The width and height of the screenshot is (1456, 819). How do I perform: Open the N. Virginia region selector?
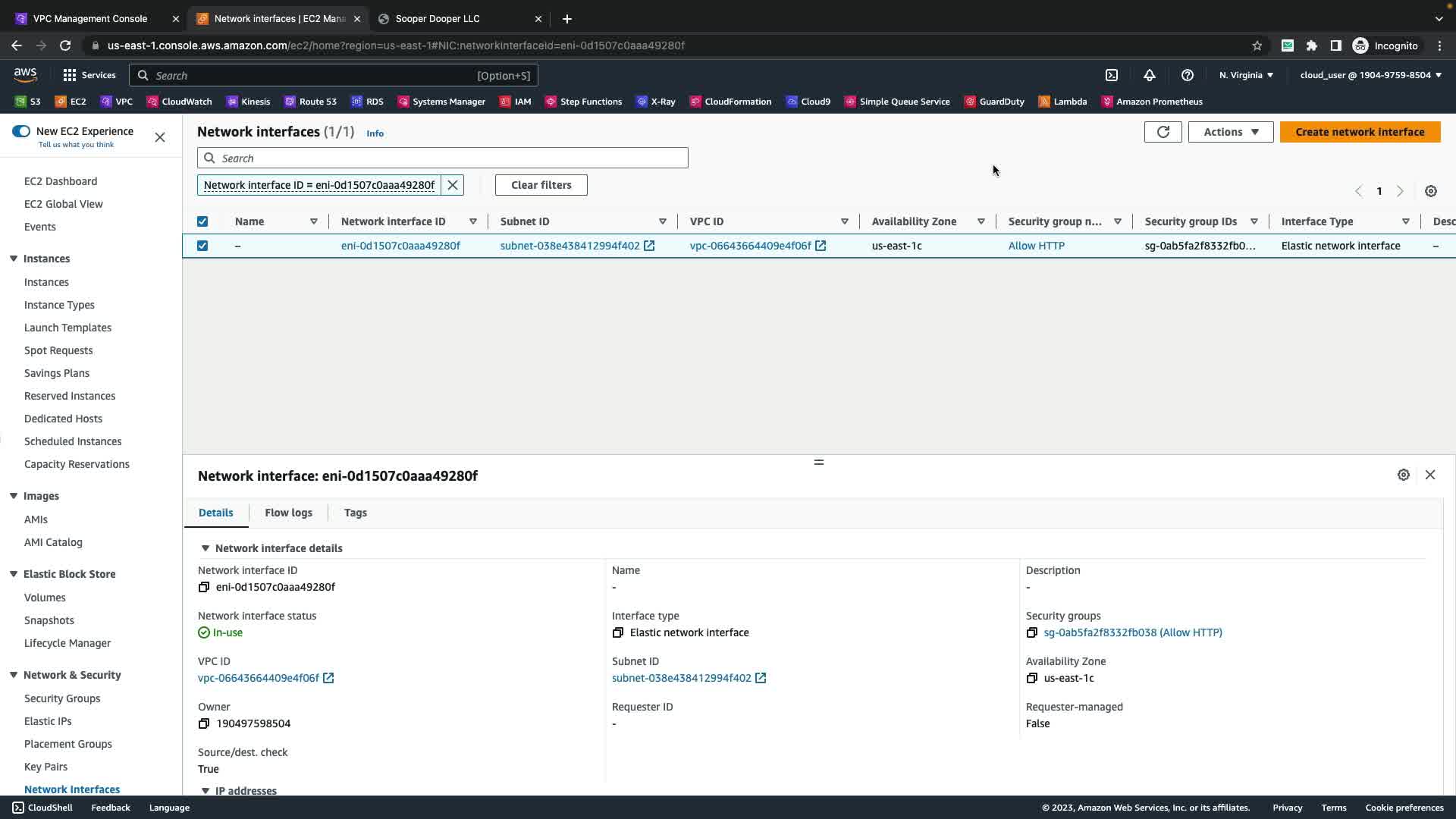point(1246,75)
